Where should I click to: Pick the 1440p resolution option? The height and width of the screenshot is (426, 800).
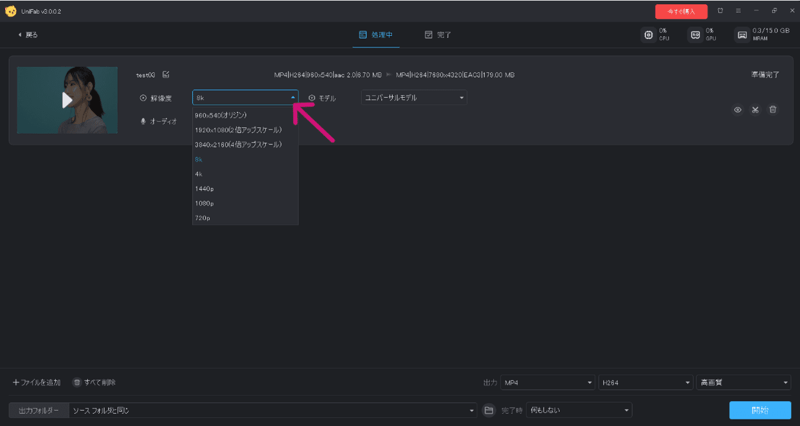[204, 188]
